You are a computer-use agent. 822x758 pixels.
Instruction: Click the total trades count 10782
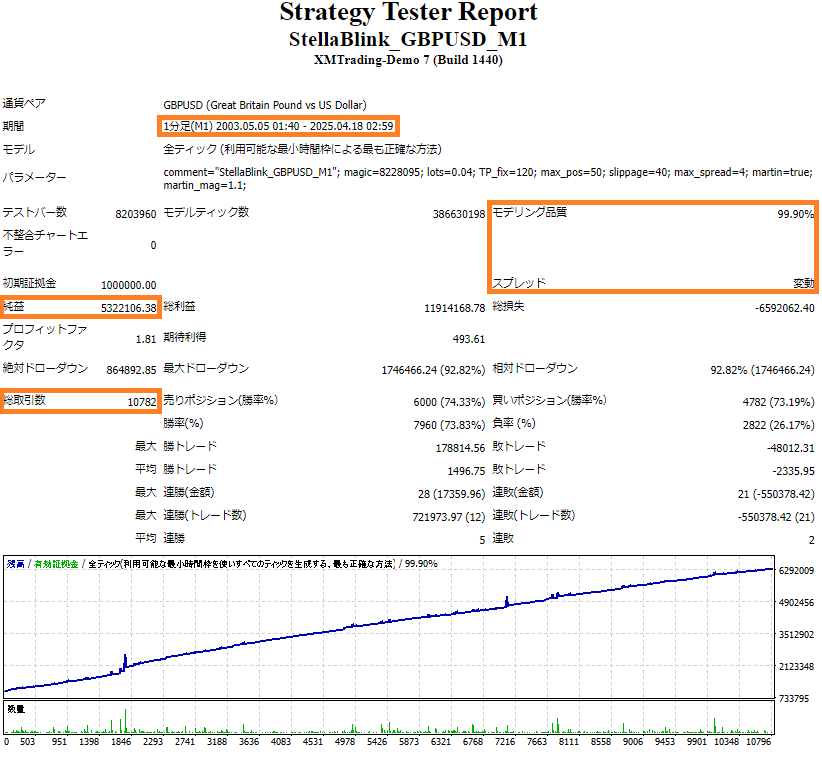point(142,402)
